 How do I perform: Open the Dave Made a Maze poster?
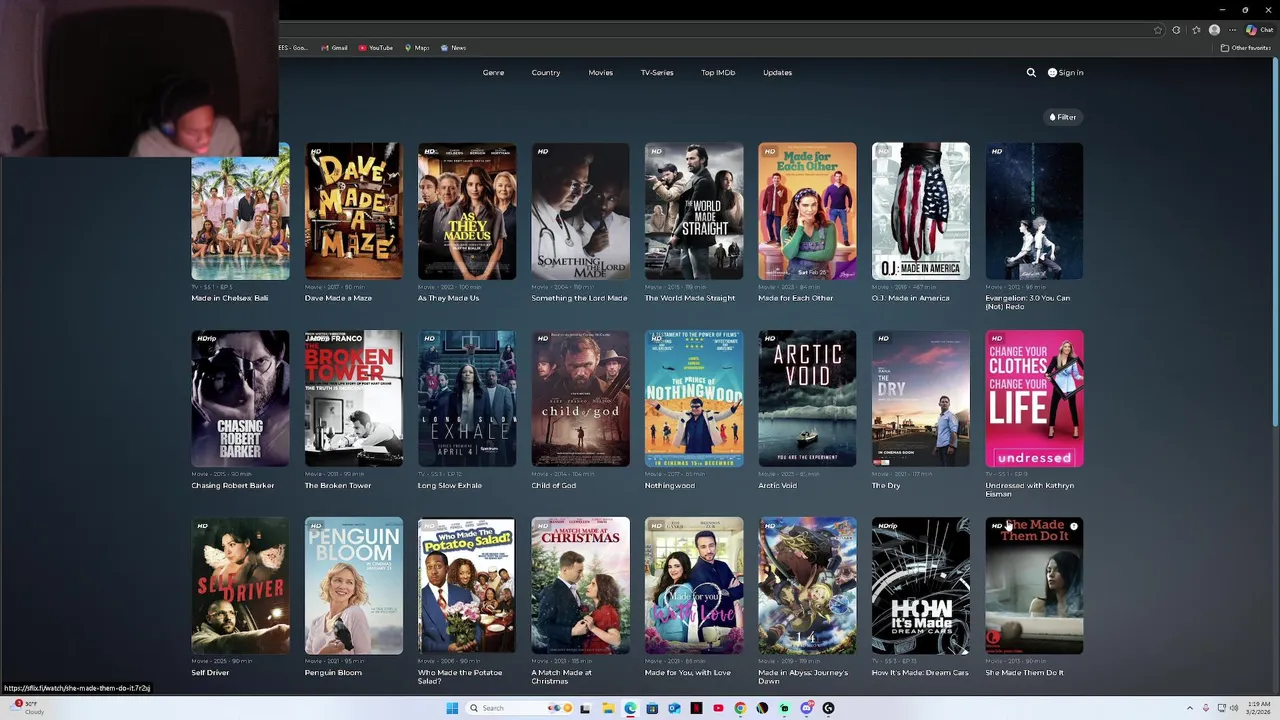click(x=354, y=211)
